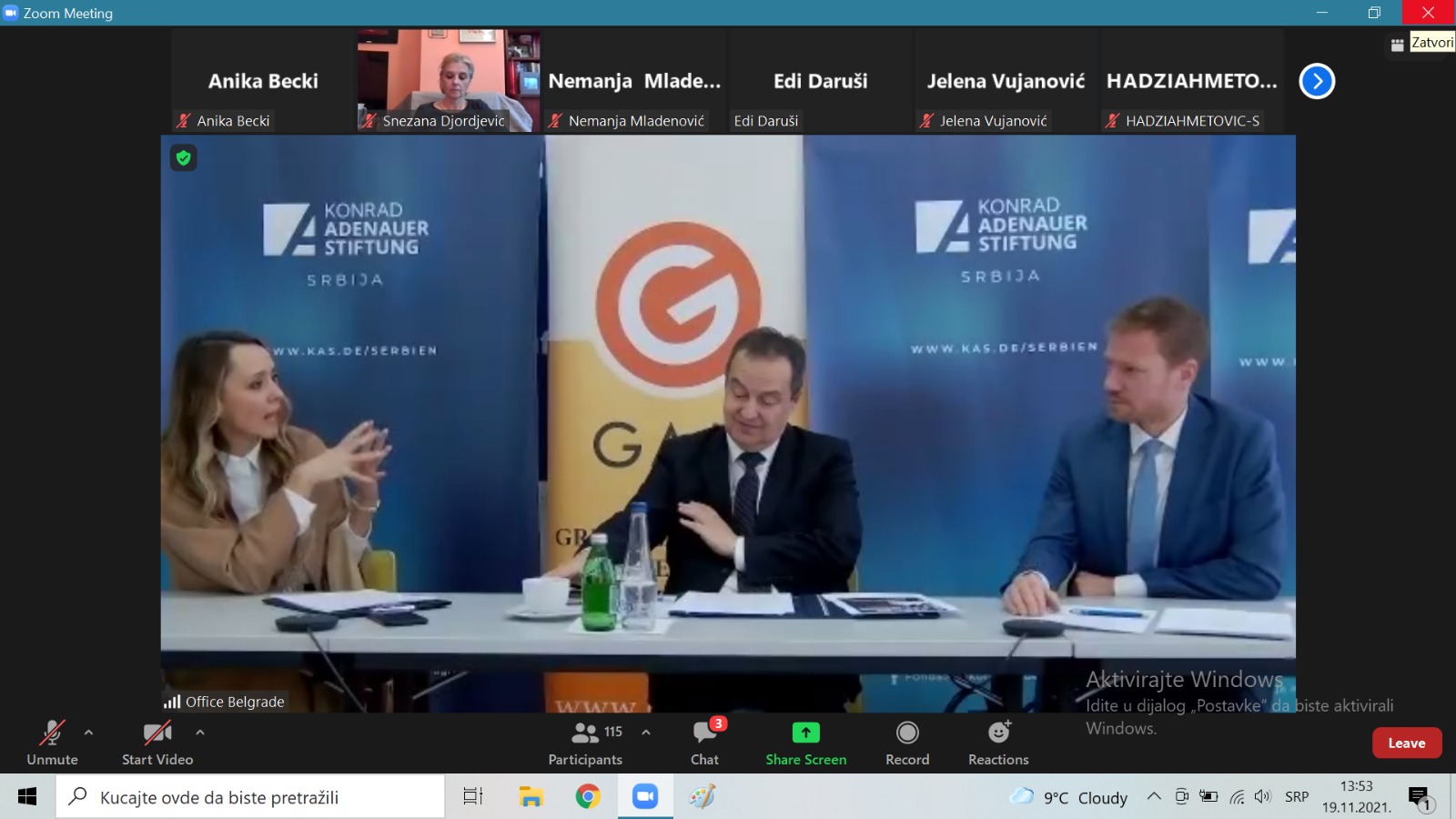The width and height of the screenshot is (1456, 819).
Task: Select Jelena Vujanović participant tile
Action: pyautogui.click(x=1006, y=81)
